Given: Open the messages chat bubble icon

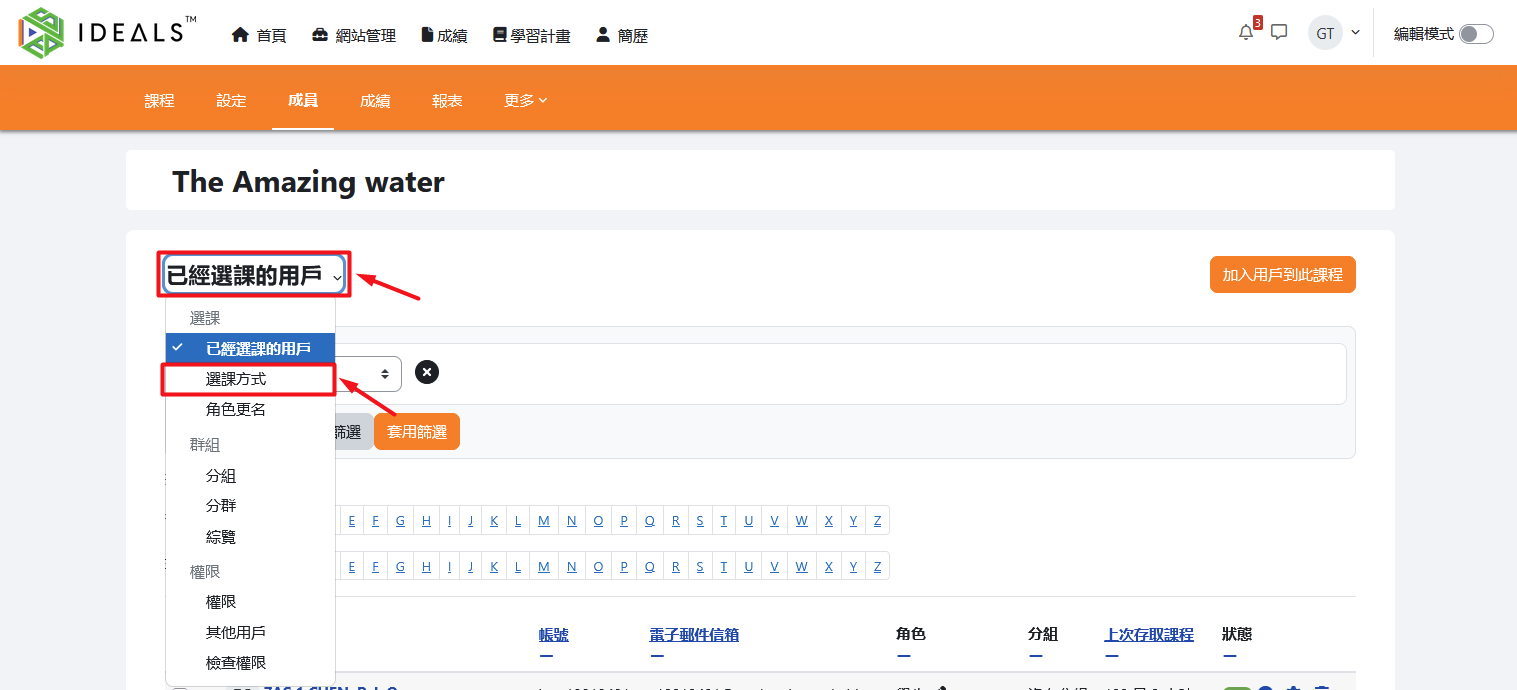Looking at the screenshot, I should coord(1279,32).
